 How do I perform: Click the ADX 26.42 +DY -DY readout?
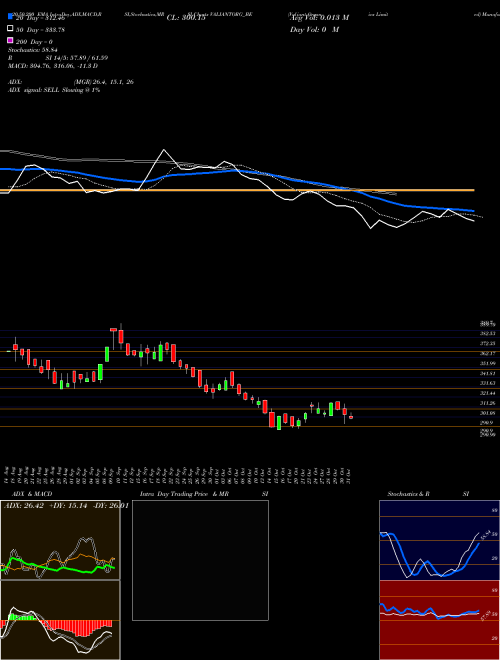click(x=66, y=505)
